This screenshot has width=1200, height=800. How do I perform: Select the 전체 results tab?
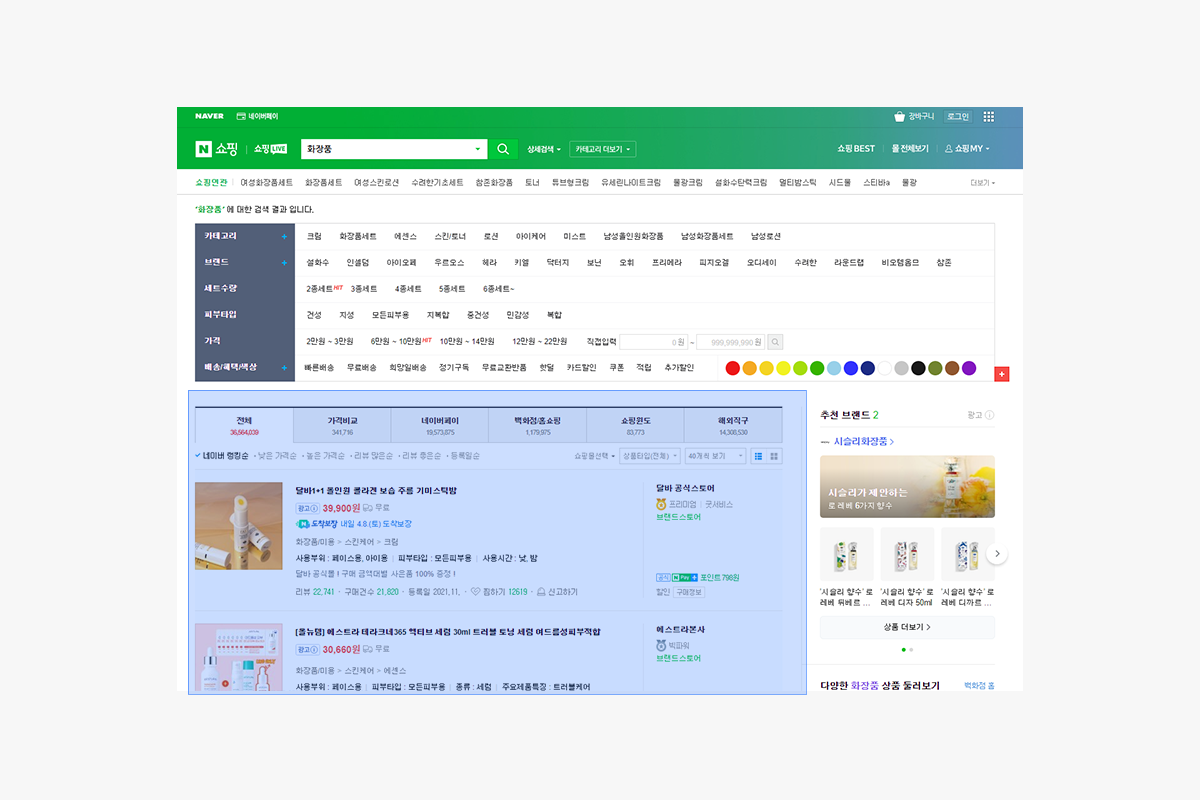(244, 426)
